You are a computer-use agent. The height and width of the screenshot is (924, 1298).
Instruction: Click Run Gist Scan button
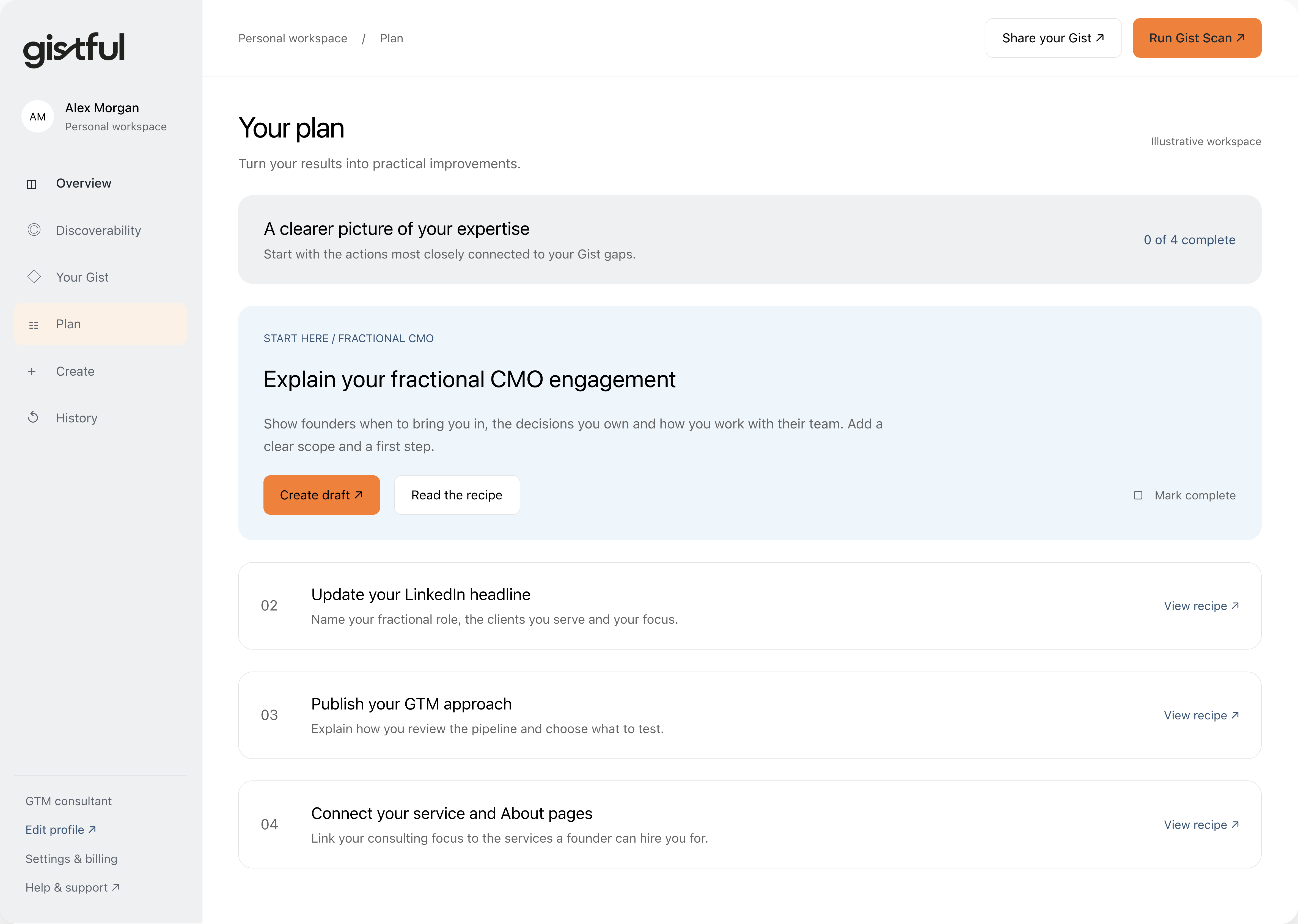[1197, 38]
